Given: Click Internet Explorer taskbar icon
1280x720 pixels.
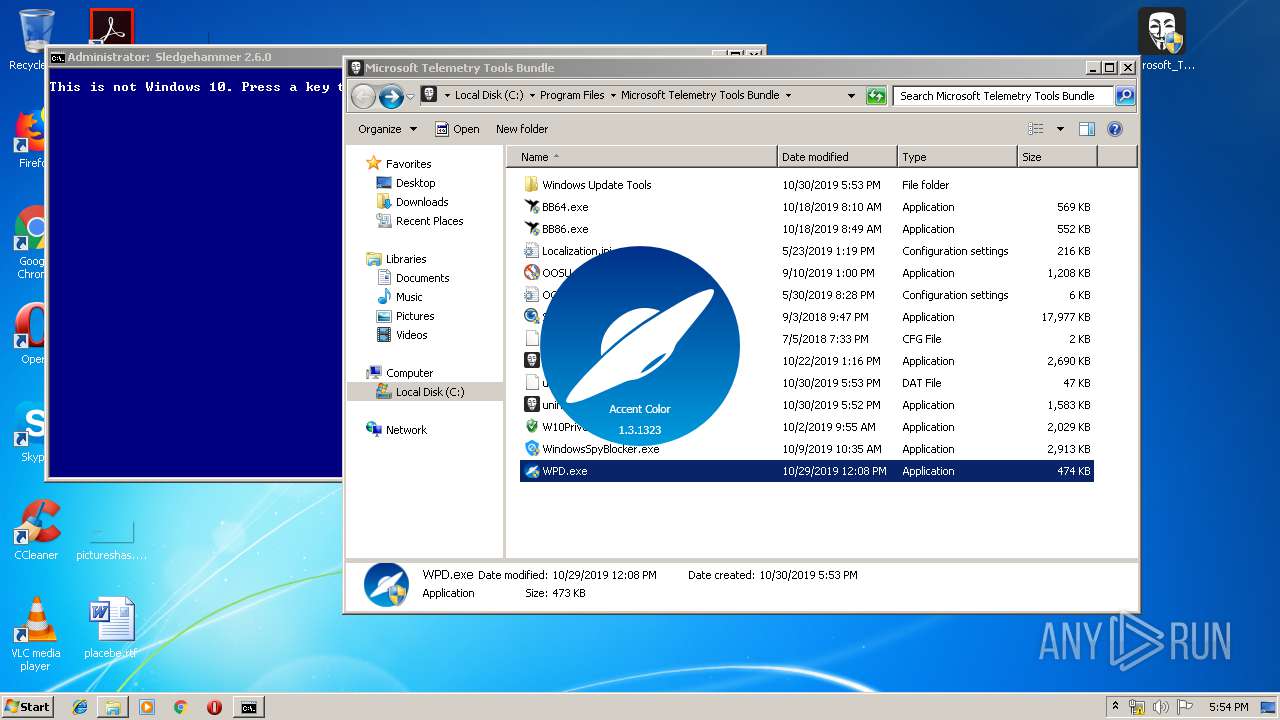Looking at the screenshot, I should [x=80, y=707].
